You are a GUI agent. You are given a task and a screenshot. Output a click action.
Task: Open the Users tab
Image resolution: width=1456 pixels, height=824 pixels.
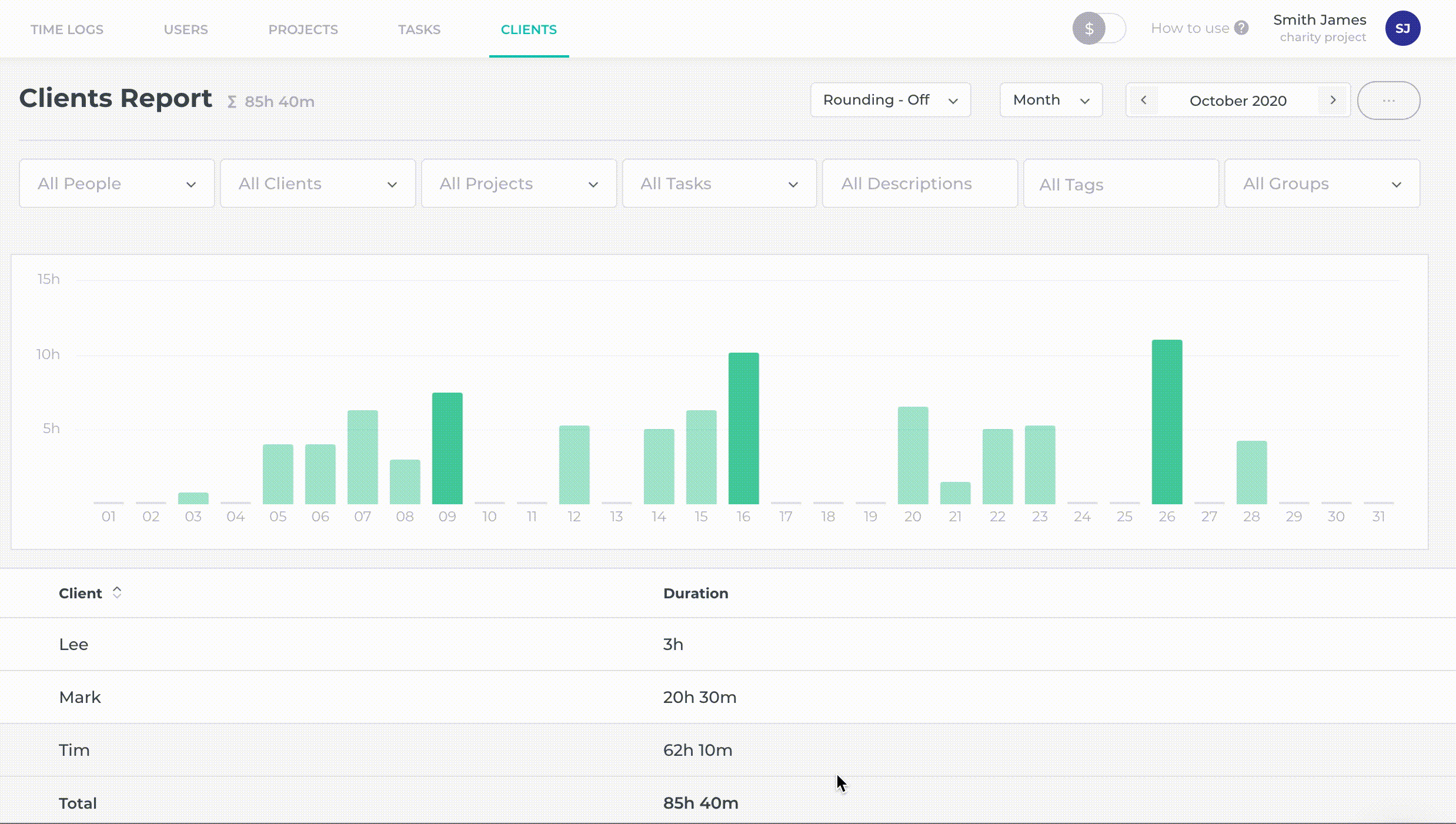(186, 29)
